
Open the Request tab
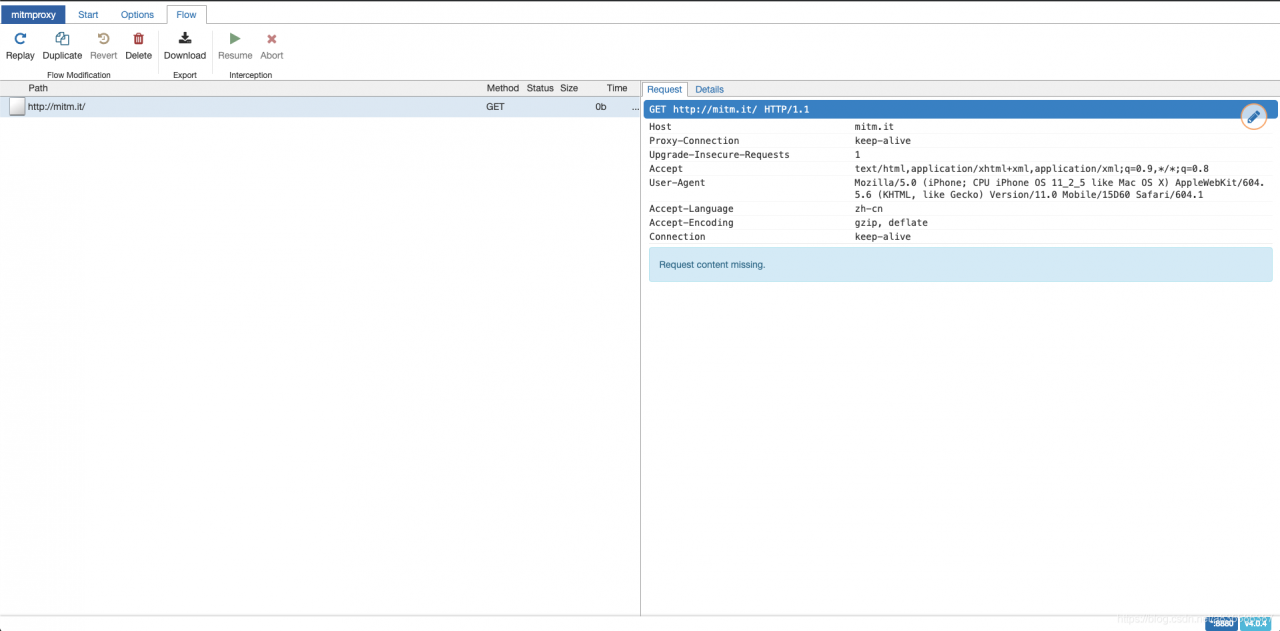point(664,89)
